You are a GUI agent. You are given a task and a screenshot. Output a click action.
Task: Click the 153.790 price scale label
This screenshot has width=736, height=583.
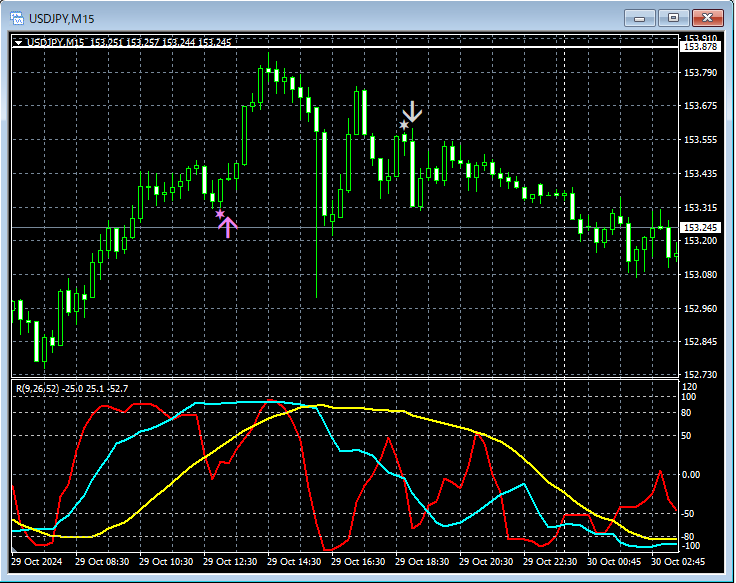click(699, 73)
